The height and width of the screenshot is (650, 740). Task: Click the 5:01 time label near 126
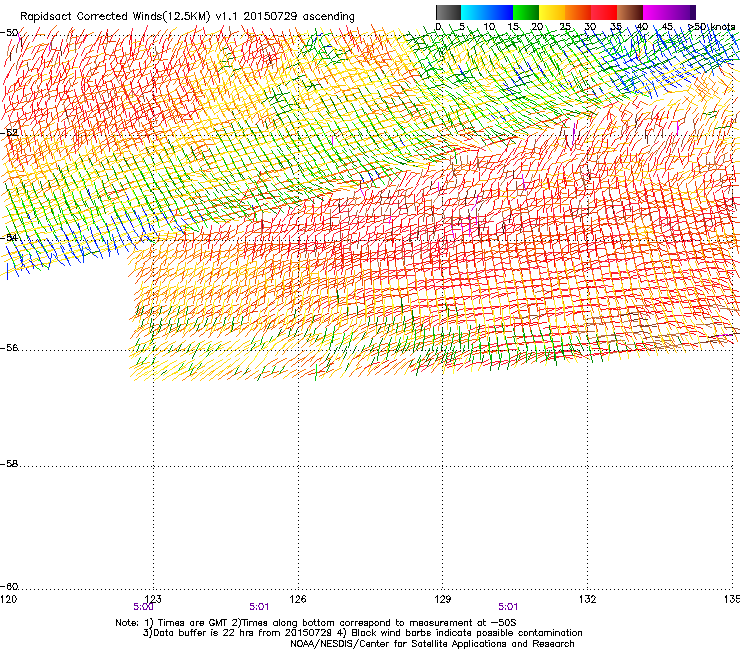[259, 607]
